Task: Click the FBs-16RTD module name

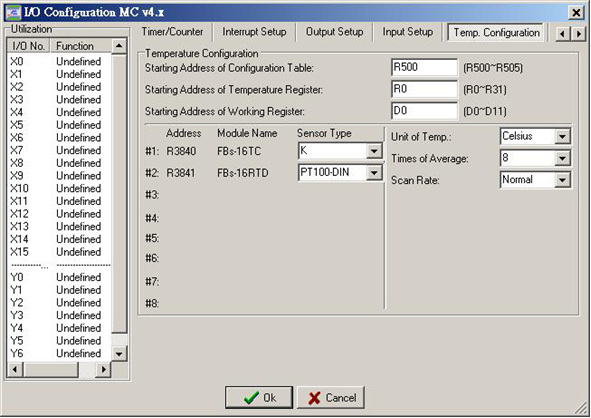Action: (243, 173)
